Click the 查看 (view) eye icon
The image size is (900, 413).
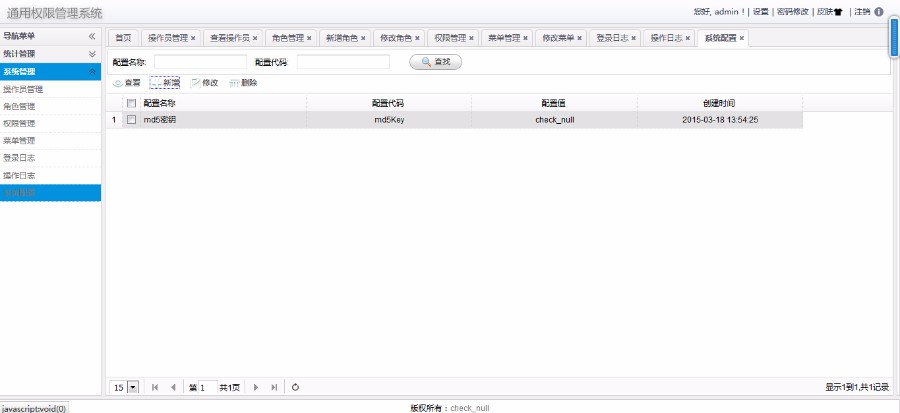118,83
